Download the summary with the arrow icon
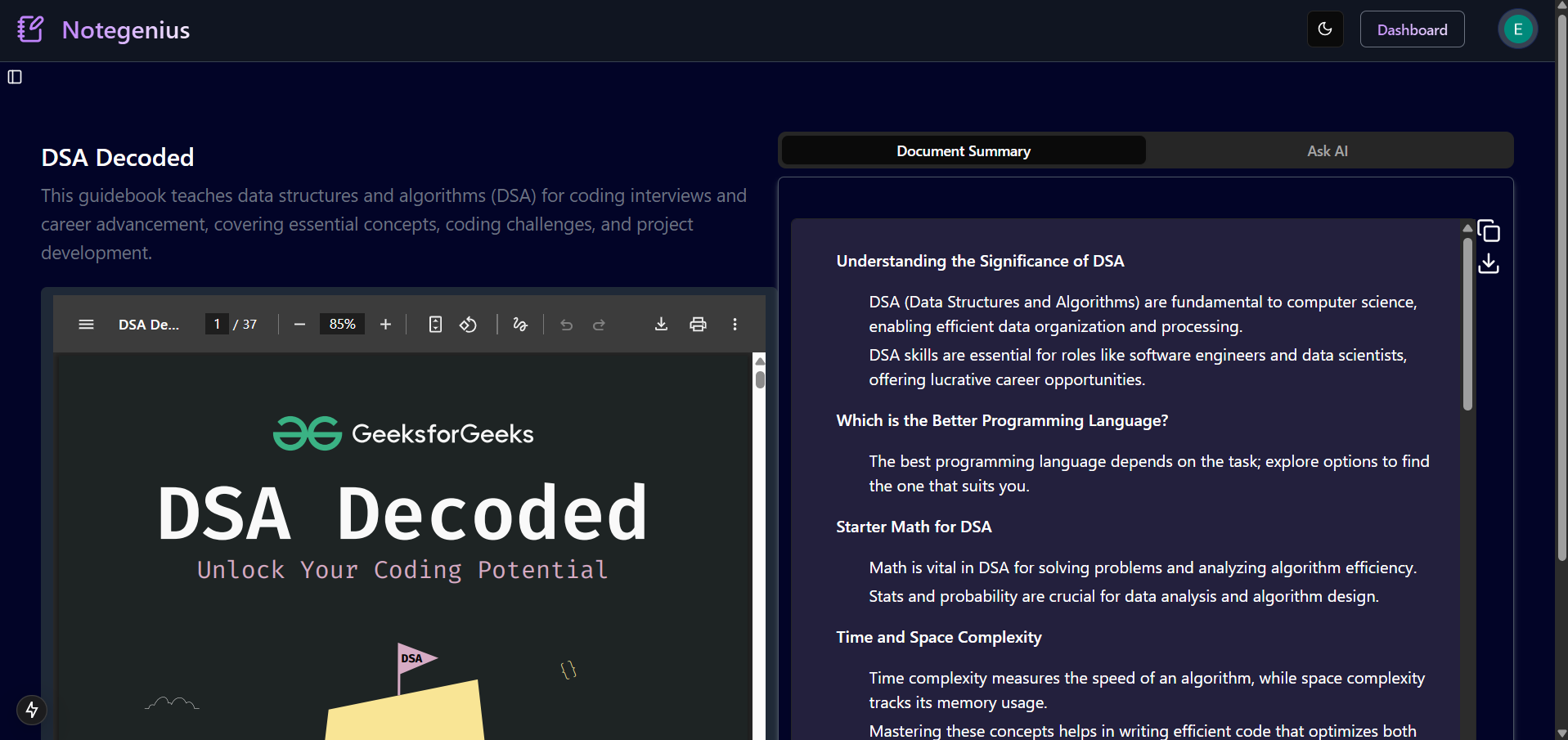Screen dimensions: 1568x740 1489,263
